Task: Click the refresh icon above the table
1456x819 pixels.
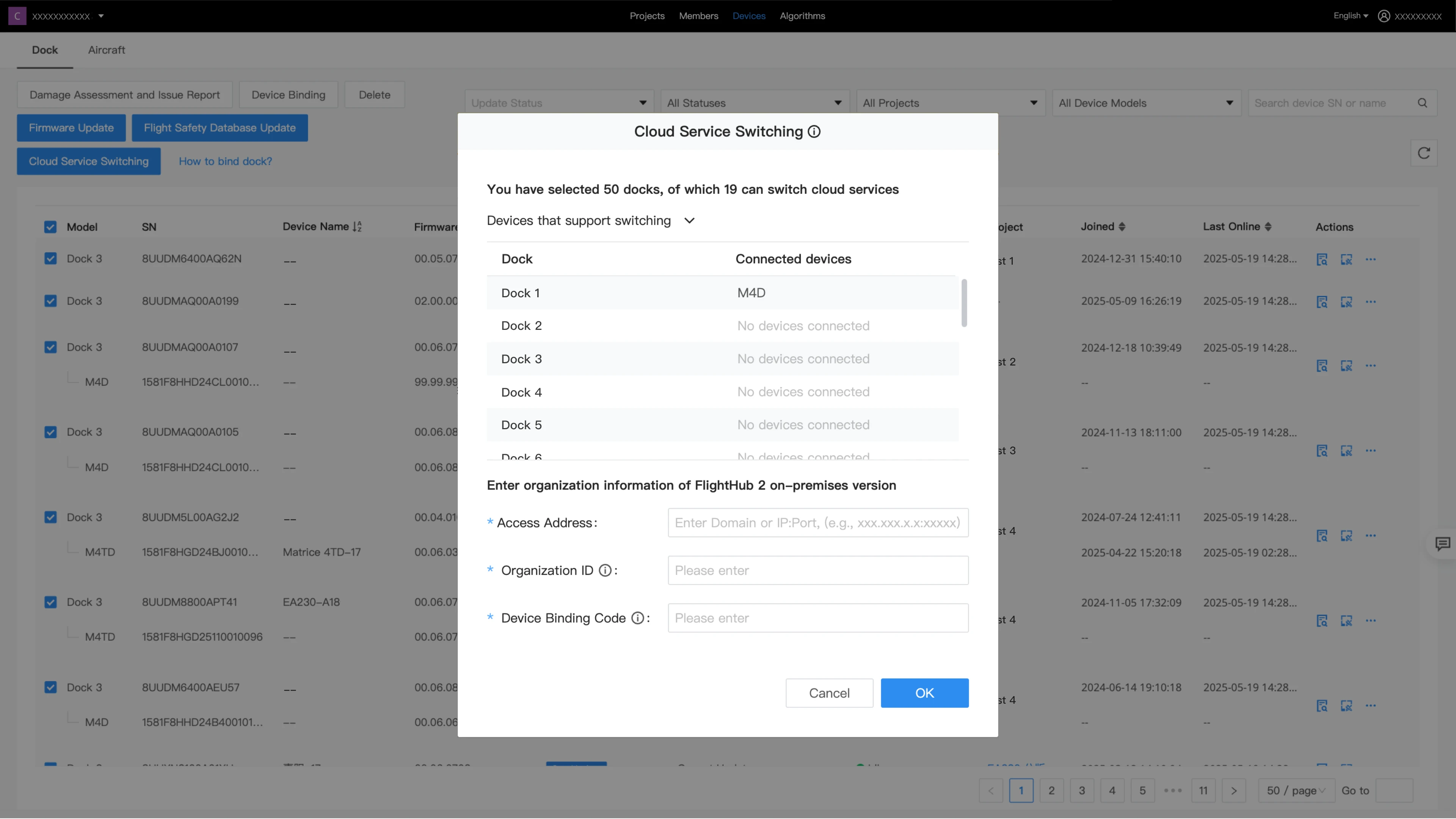Action: [1423, 153]
